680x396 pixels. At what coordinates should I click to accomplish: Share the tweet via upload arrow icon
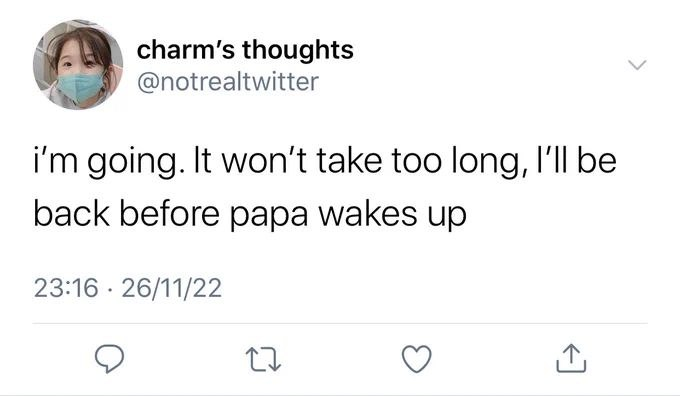(571, 359)
